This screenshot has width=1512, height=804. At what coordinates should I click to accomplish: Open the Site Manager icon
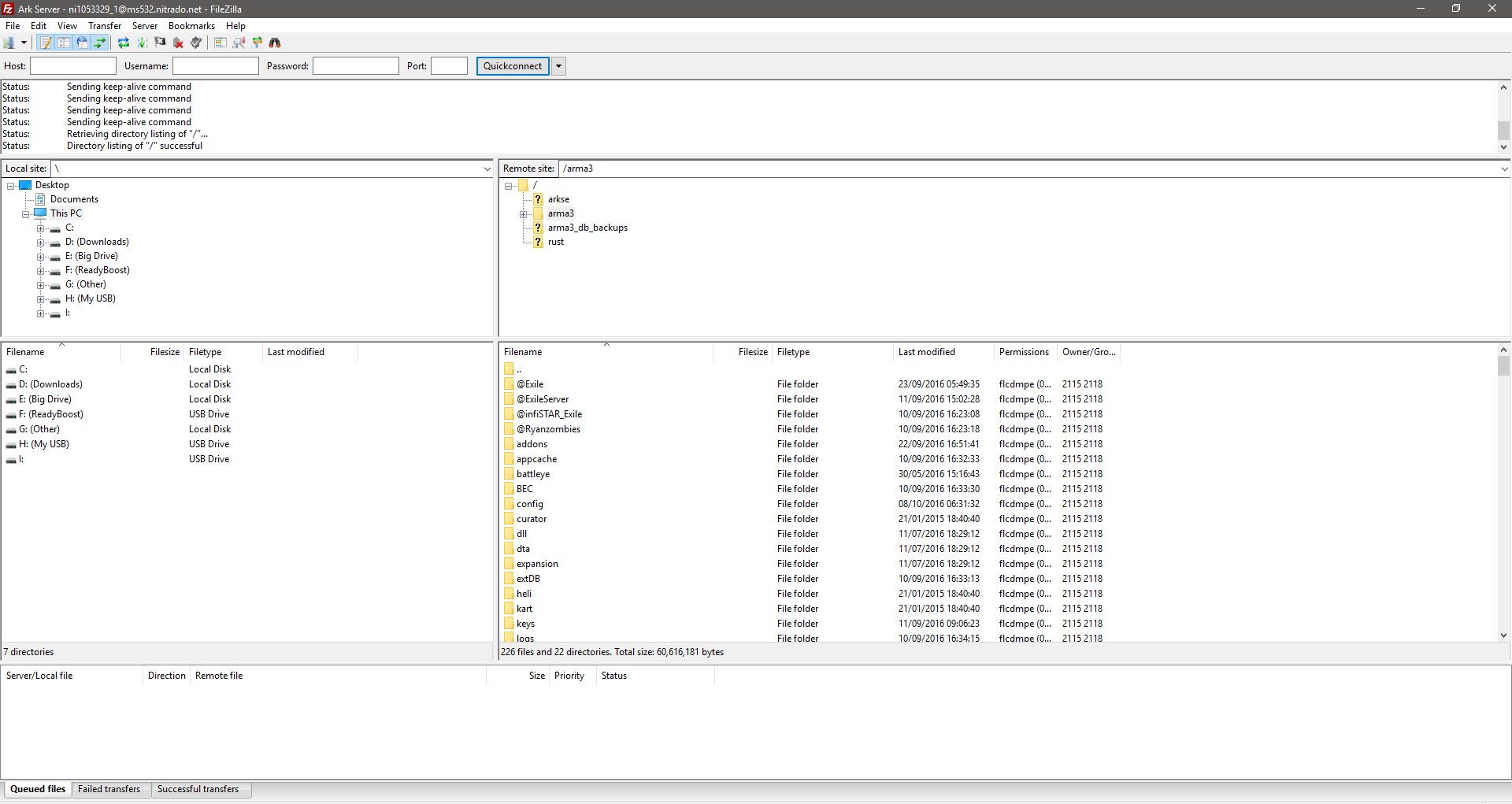click(x=9, y=43)
